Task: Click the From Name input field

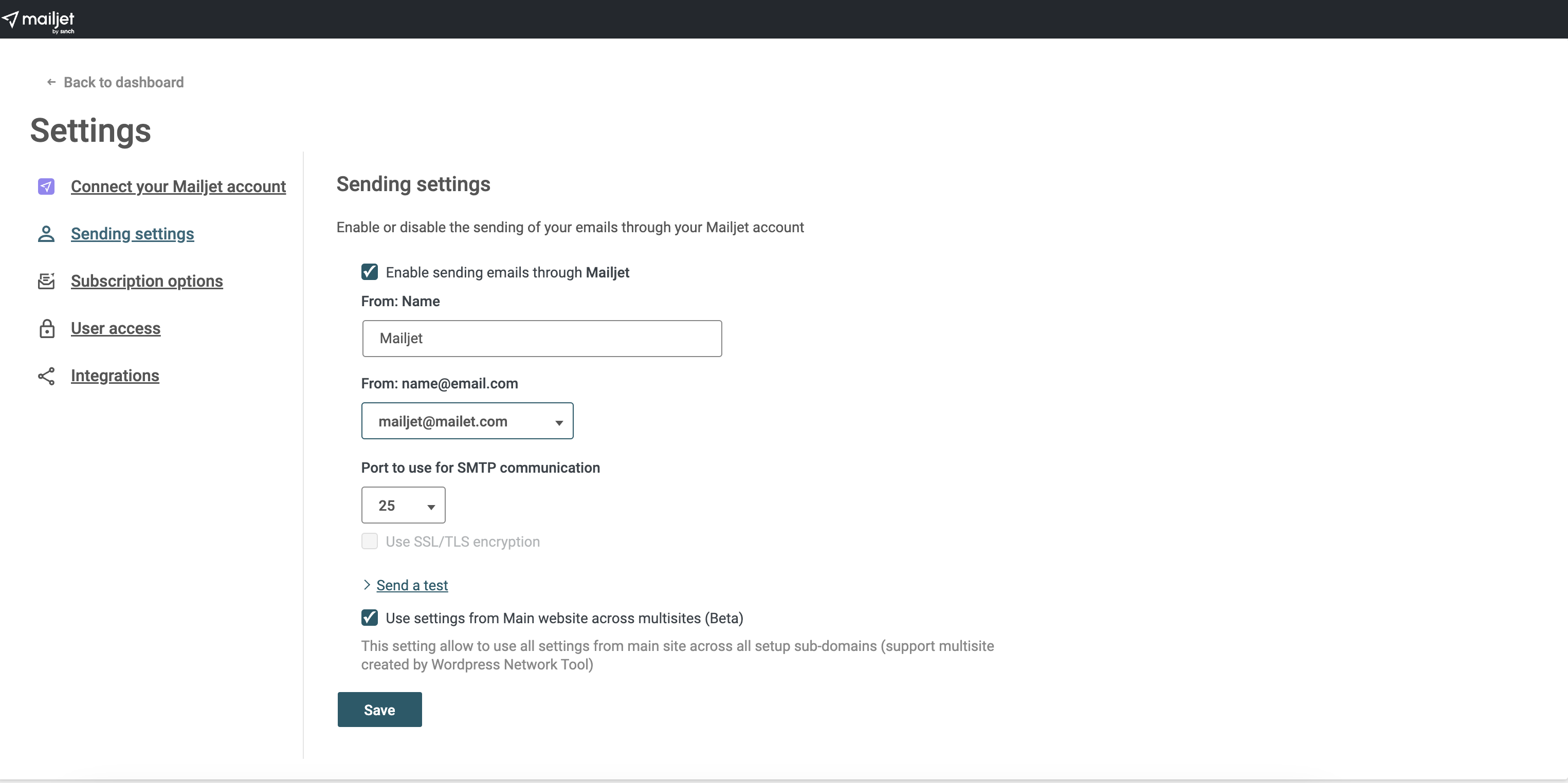Action: tap(542, 338)
